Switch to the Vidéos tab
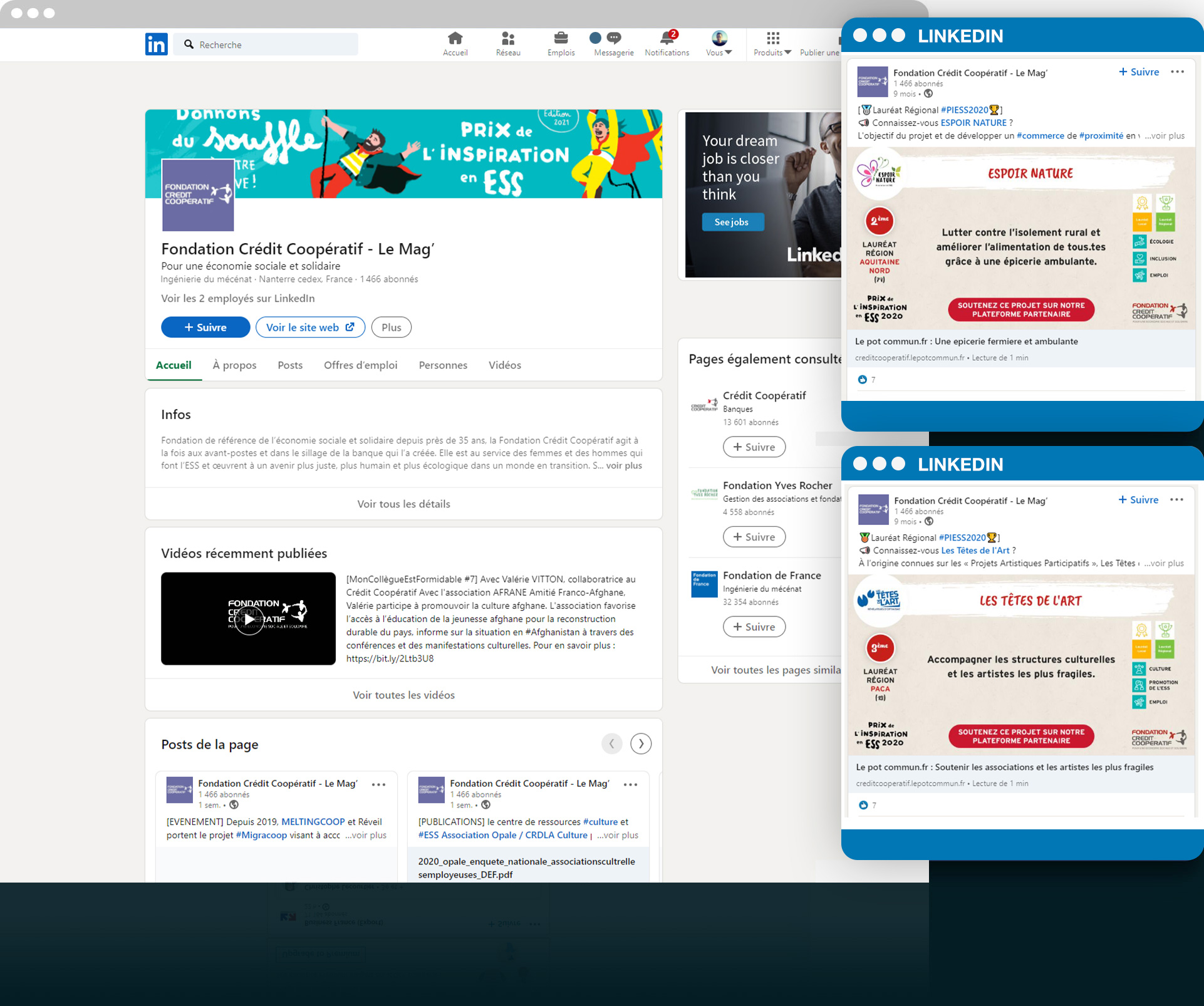The height and width of the screenshot is (1006, 1204). point(505,365)
